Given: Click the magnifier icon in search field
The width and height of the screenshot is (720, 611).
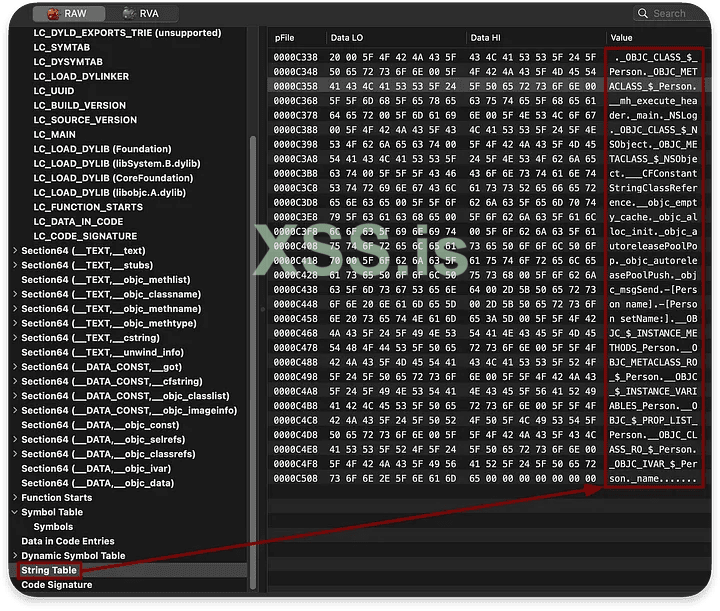Looking at the screenshot, I should coord(643,13).
